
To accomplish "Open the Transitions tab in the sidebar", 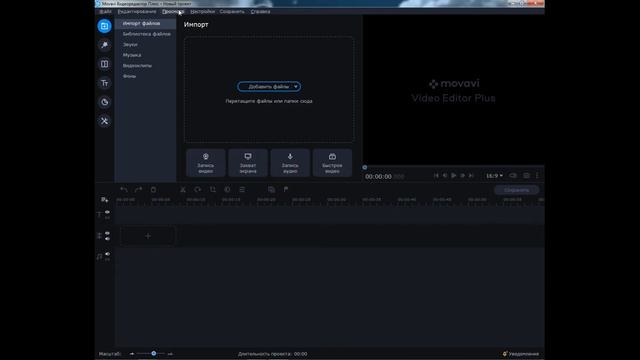I will (x=104, y=64).
